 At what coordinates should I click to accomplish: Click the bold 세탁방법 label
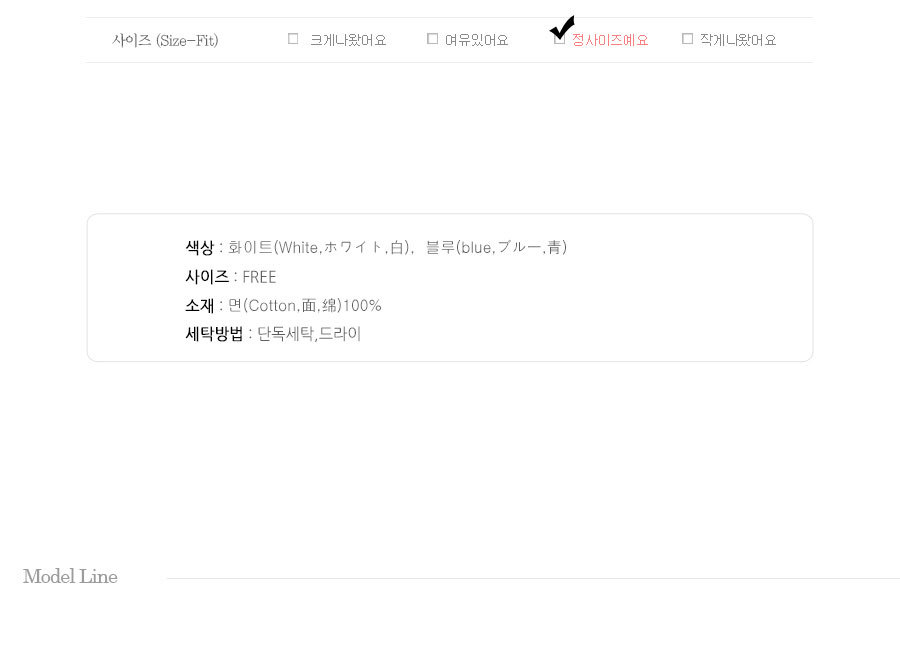pyautogui.click(x=214, y=333)
